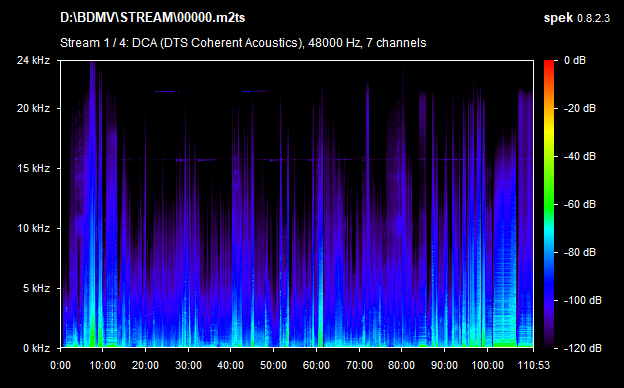The width and height of the screenshot is (624, 388).
Task: Click the 20 kHz frequency axis label
Action: [33, 108]
